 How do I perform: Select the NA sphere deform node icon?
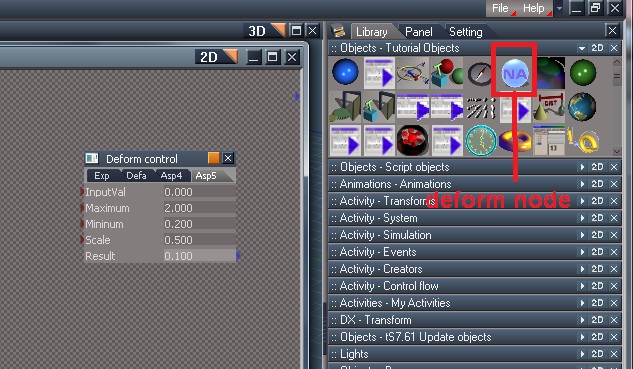515,73
